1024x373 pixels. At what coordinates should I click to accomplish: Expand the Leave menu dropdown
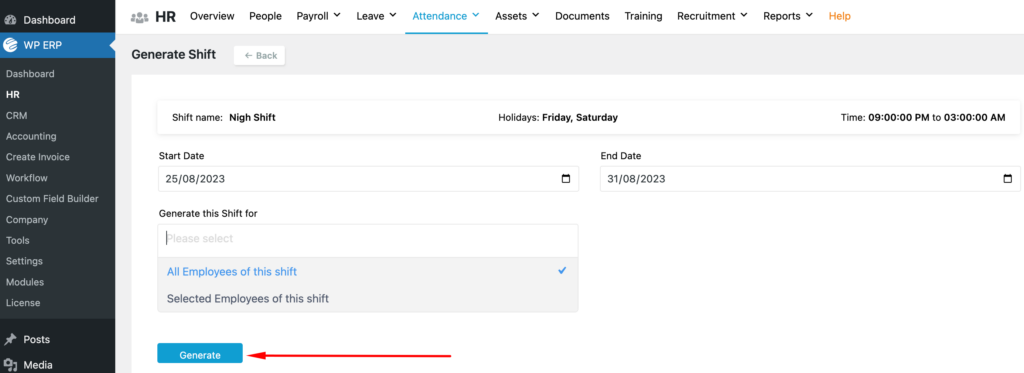click(392, 15)
